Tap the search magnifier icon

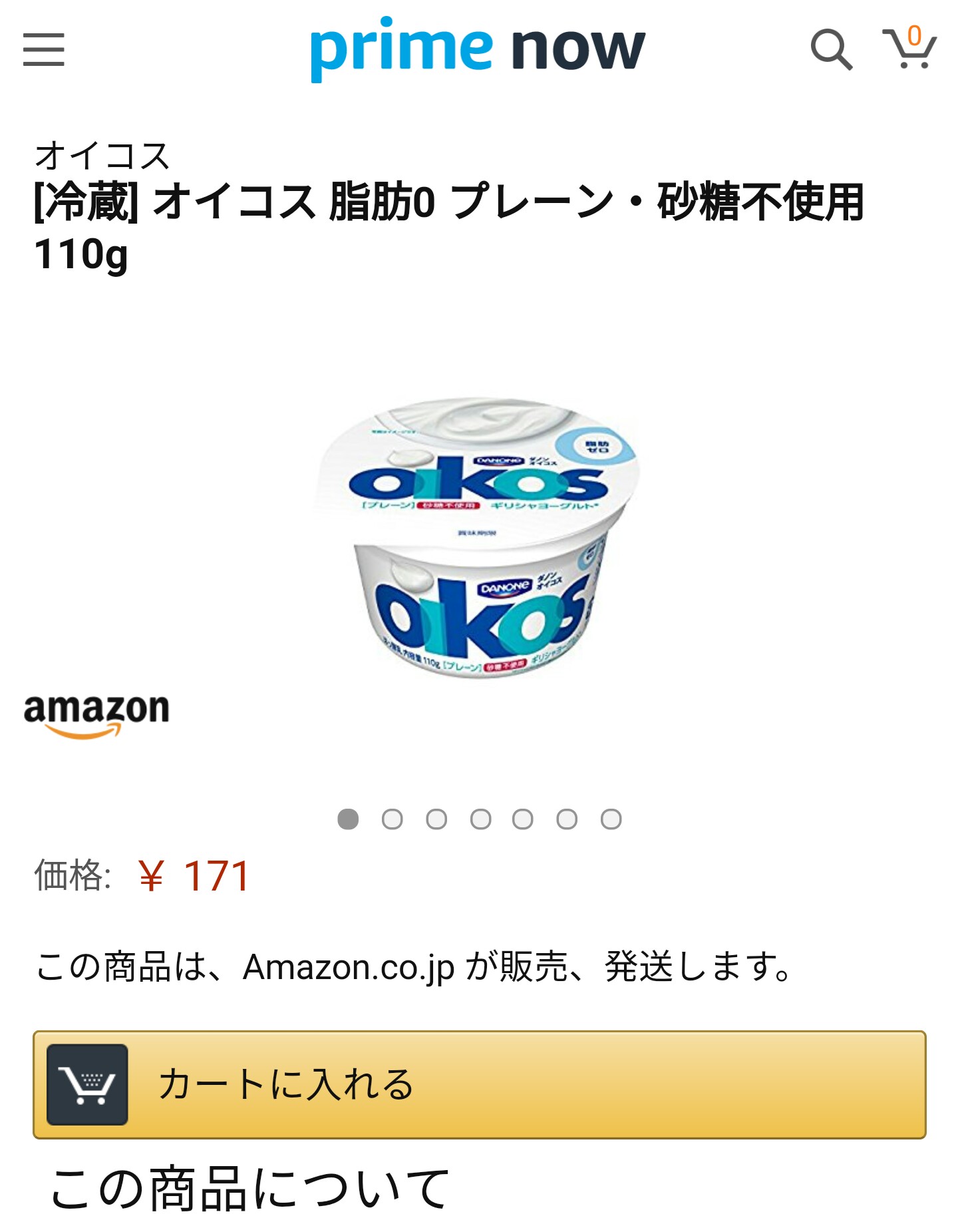click(831, 49)
